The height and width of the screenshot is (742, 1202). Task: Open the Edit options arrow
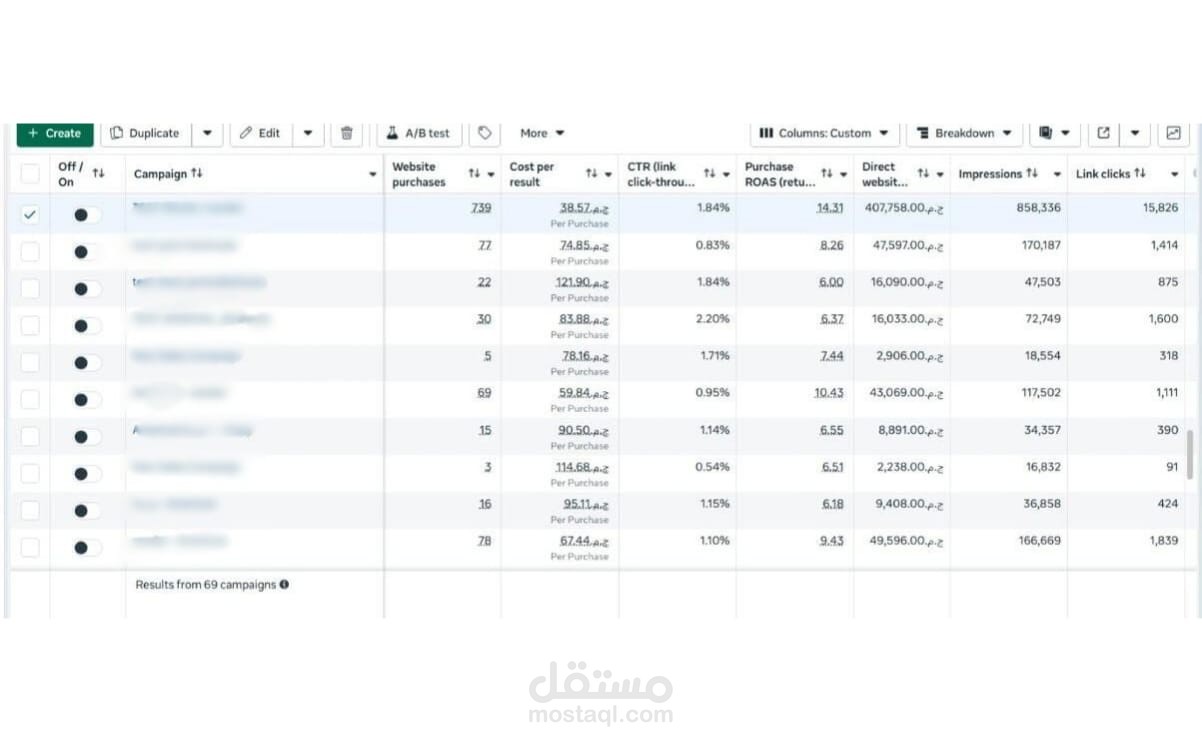pyautogui.click(x=308, y=133)
